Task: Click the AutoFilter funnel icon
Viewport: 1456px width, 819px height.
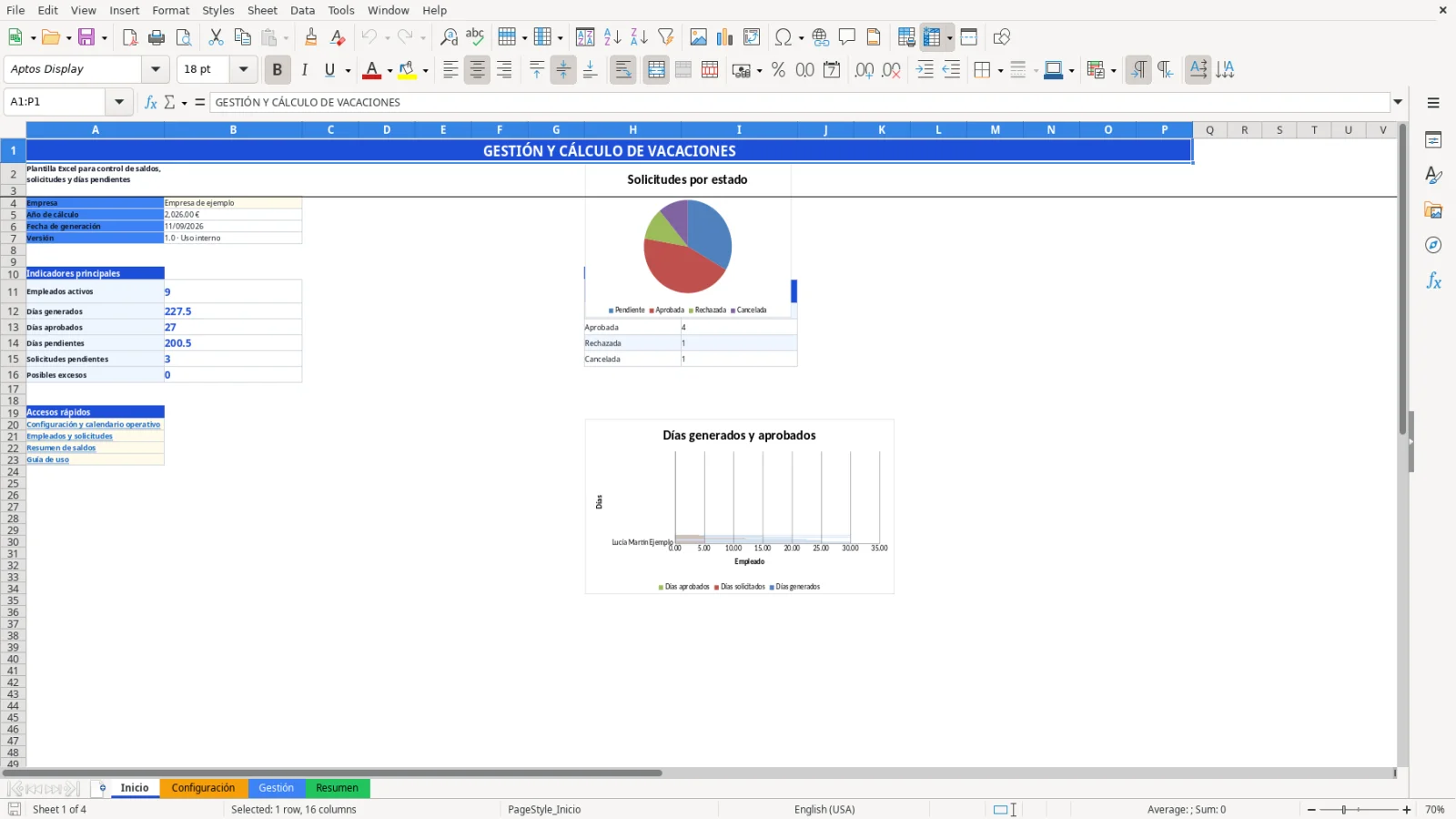Action: pyautogui.click(x=666, y=37)
